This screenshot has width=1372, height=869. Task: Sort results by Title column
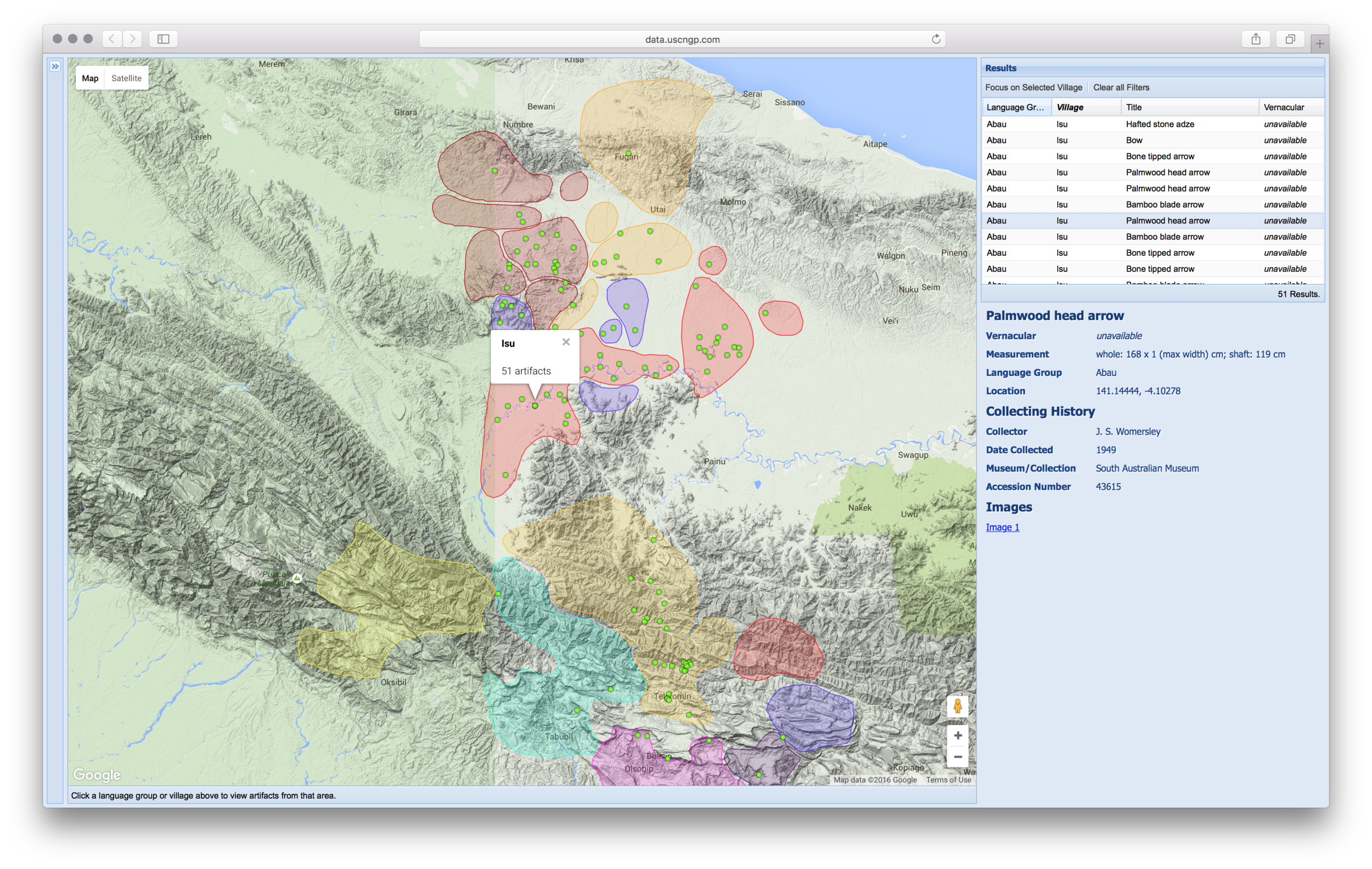[x=1133, y=107]
